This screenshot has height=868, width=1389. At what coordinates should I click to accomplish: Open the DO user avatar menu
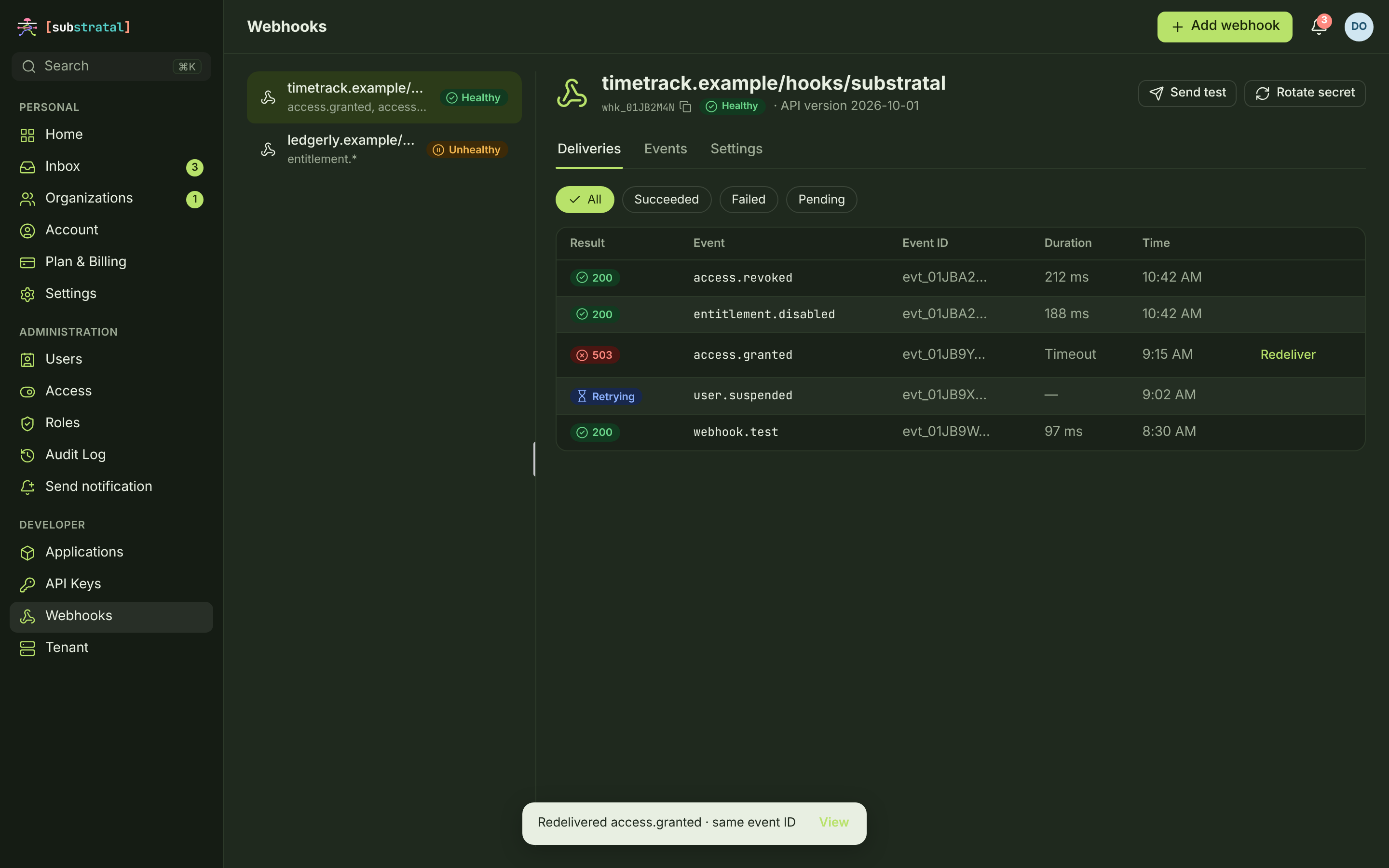click(1359, 27)
